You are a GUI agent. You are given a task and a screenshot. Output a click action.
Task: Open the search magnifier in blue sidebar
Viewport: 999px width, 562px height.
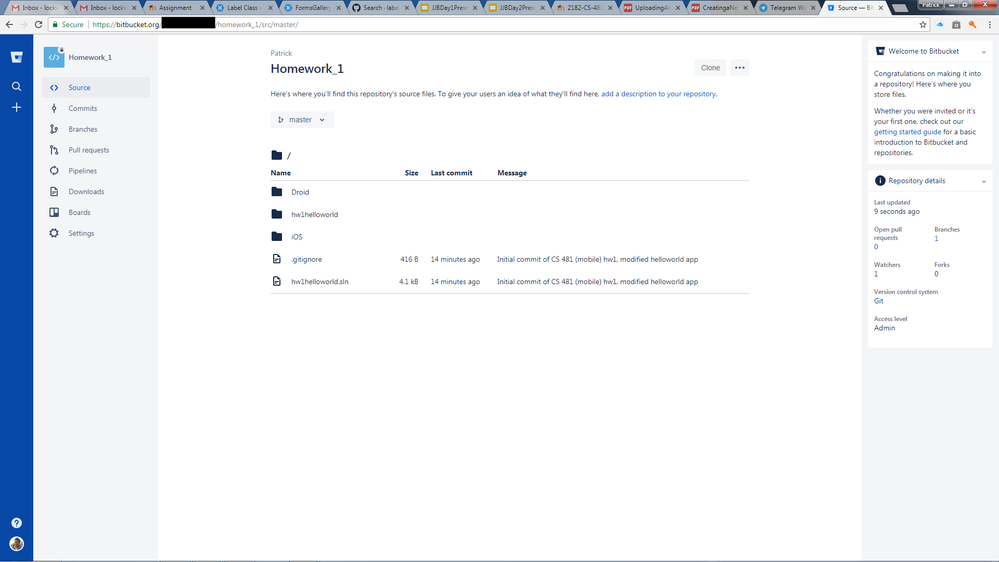pyautogui.click(x=17, y=87)
